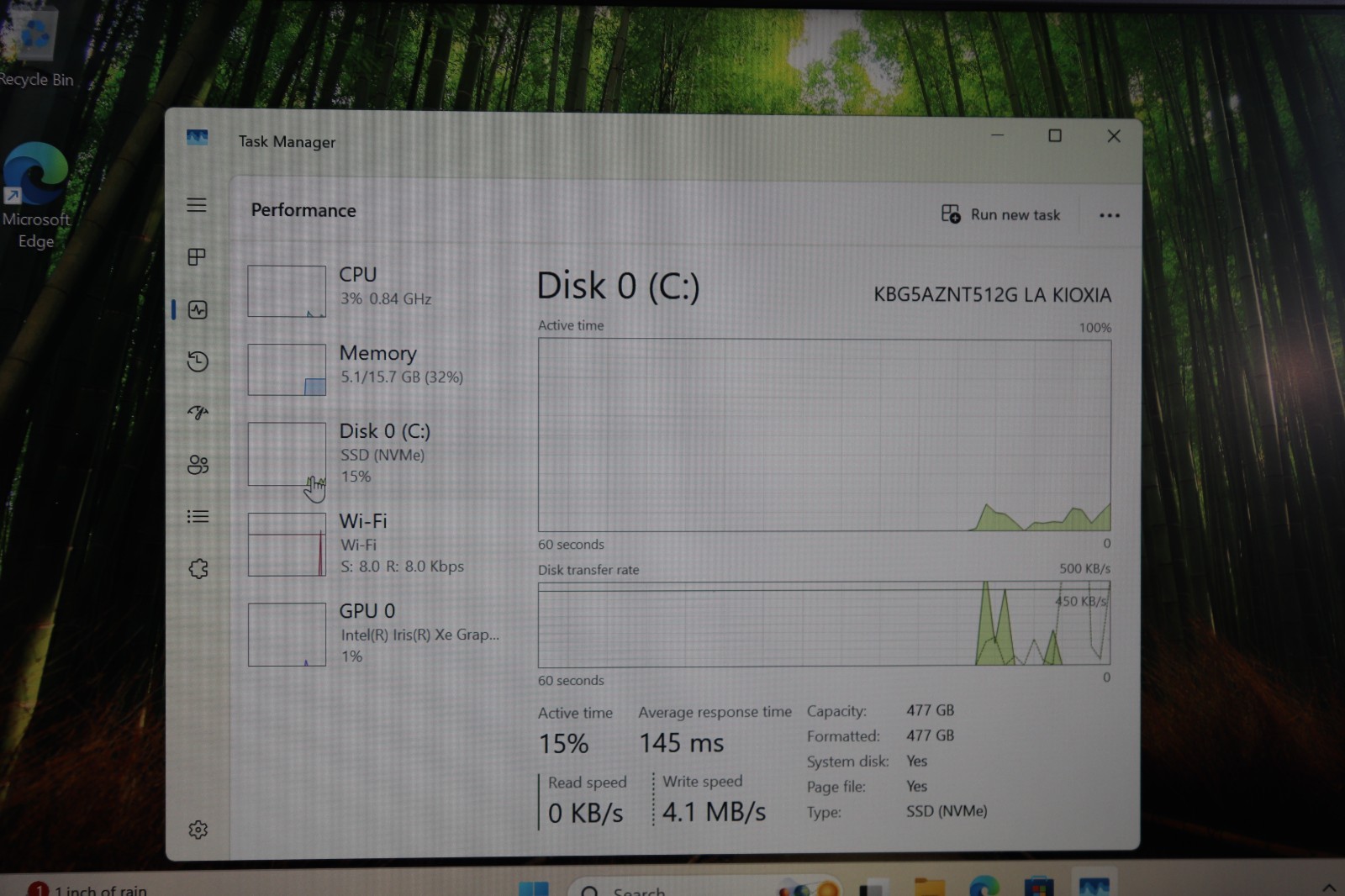The height and width of the screenshot is (896, 1345).
Task: Click the Performance page title
Action: click(303, 210)
